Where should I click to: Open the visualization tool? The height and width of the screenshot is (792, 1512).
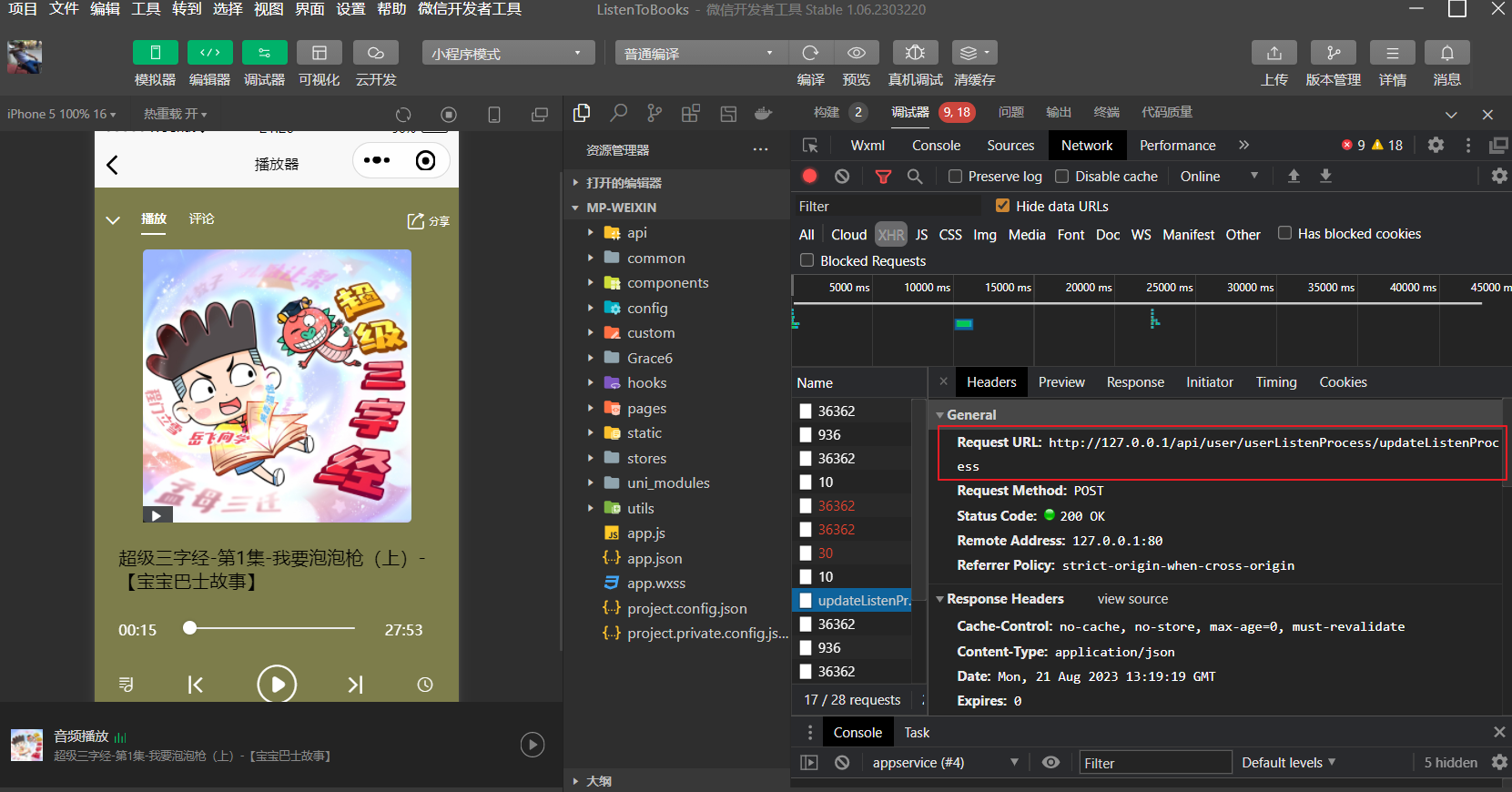(319, 53)
